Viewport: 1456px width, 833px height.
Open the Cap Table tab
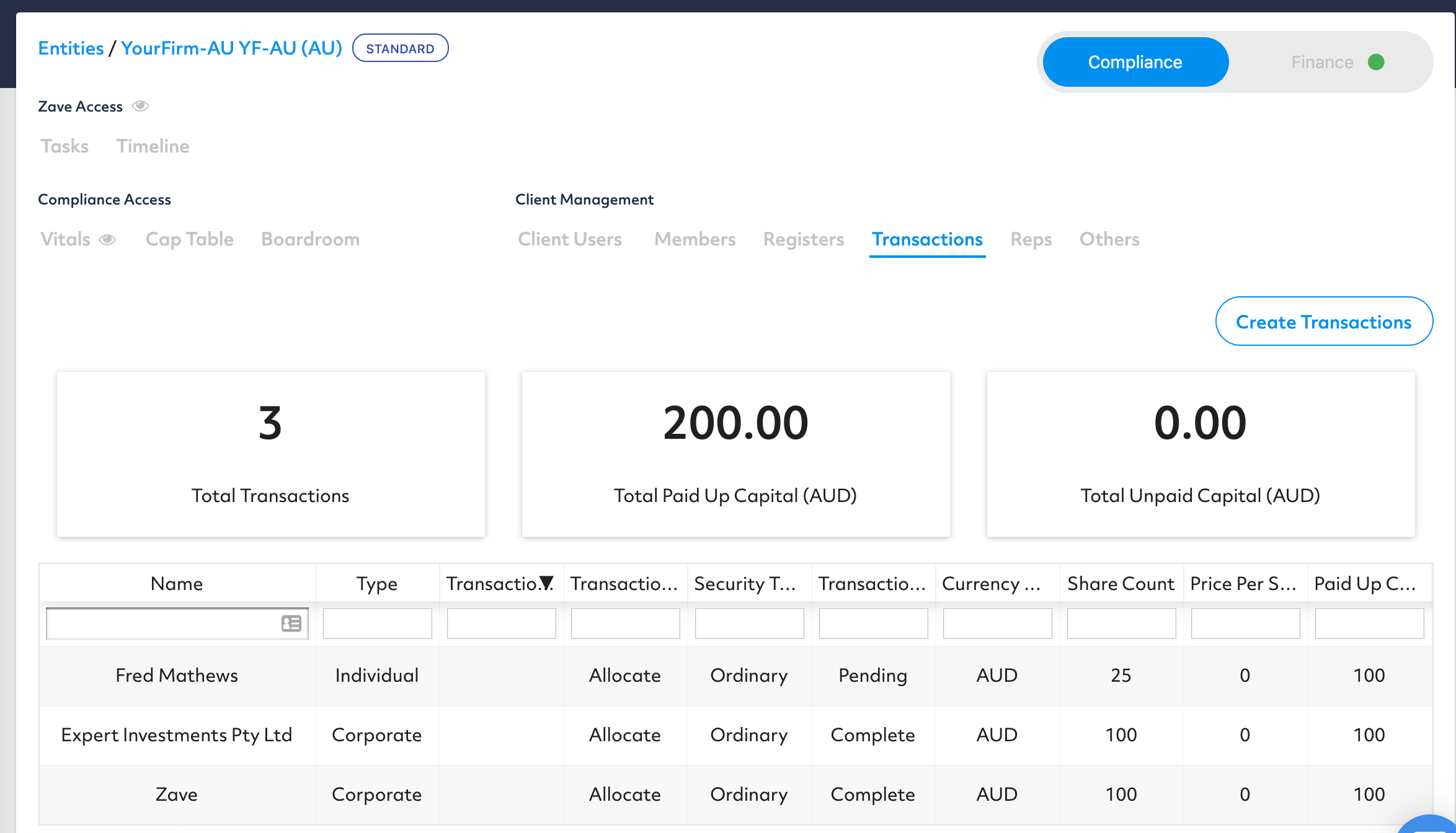tap(190, 239)
